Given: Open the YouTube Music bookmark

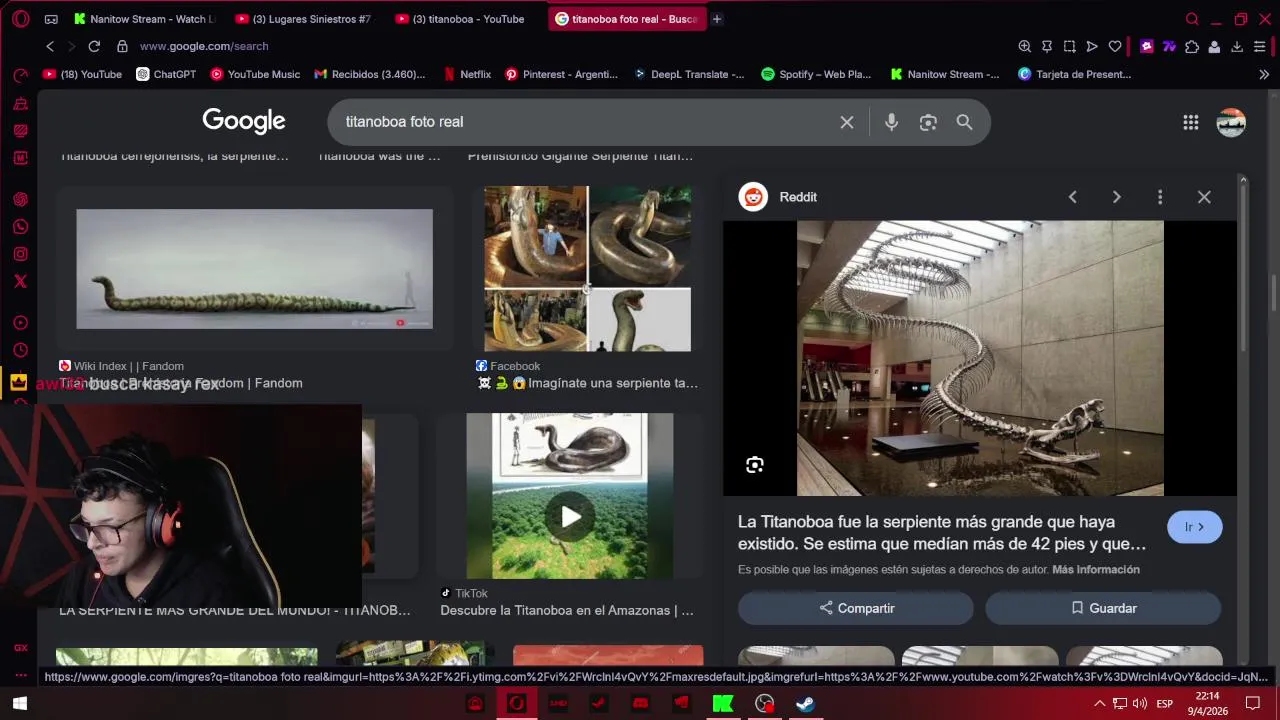Looking at the screenshot, I should (255, 74).
